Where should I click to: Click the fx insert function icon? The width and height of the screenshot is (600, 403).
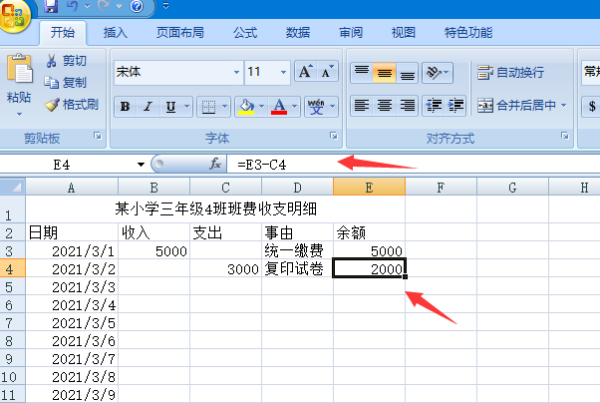pos(215,164)
